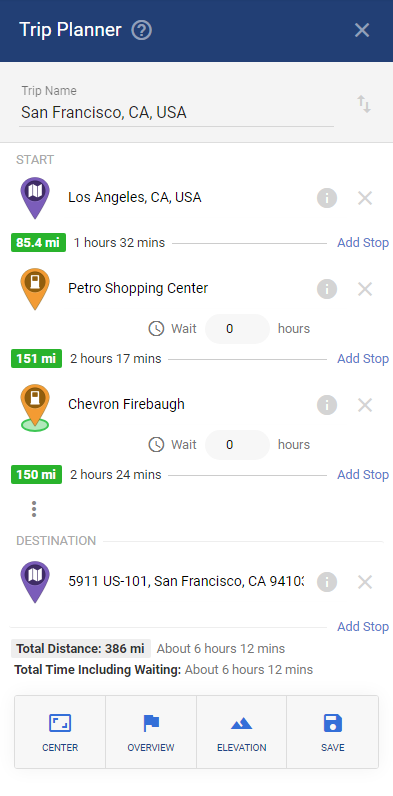Expand the three-dot hidden stops menu
The width and height of the screenshot is (393, 796).
(x=34, y=509)
